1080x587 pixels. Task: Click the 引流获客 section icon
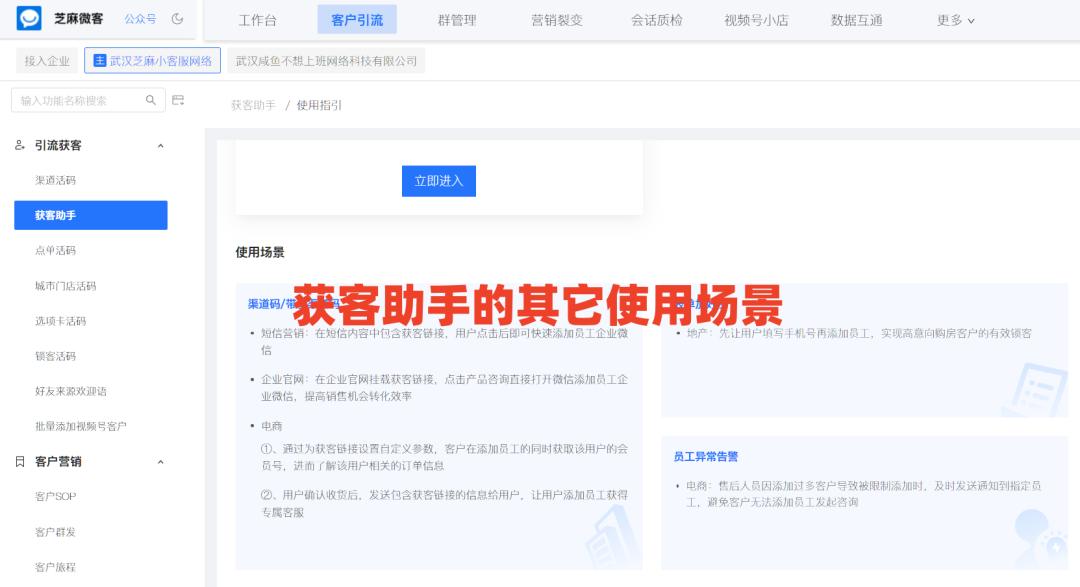18,145
